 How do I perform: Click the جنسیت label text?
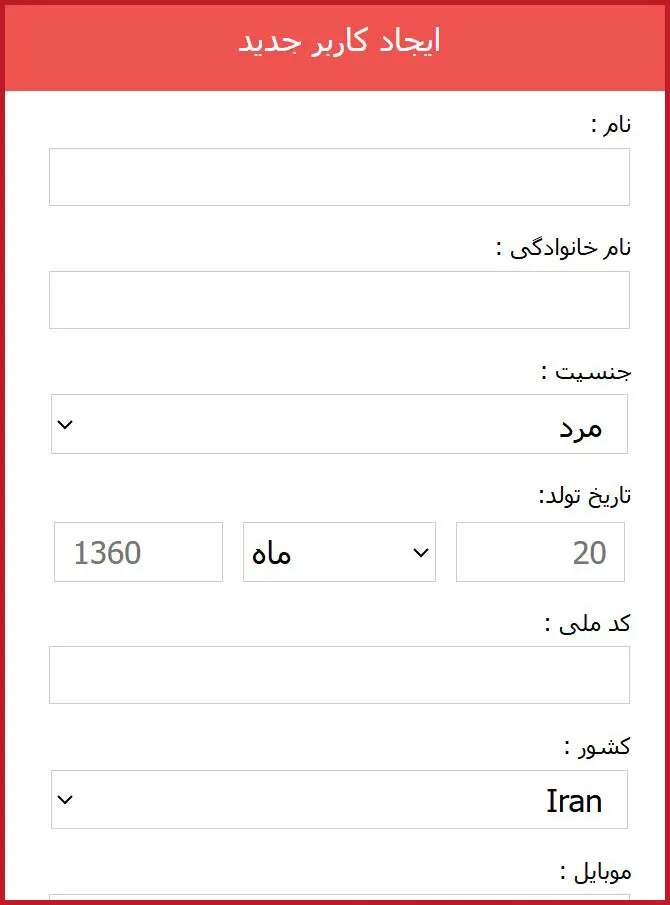tap(586, 372)
